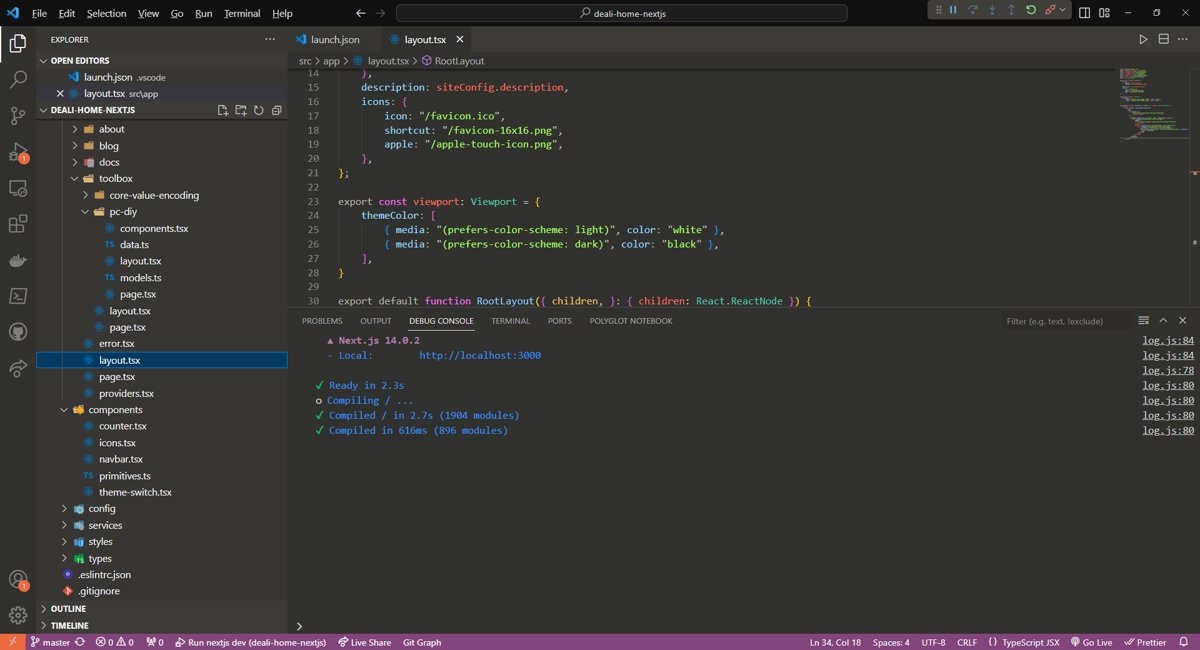Open the GitHub view in activity bar

[18, 332]
